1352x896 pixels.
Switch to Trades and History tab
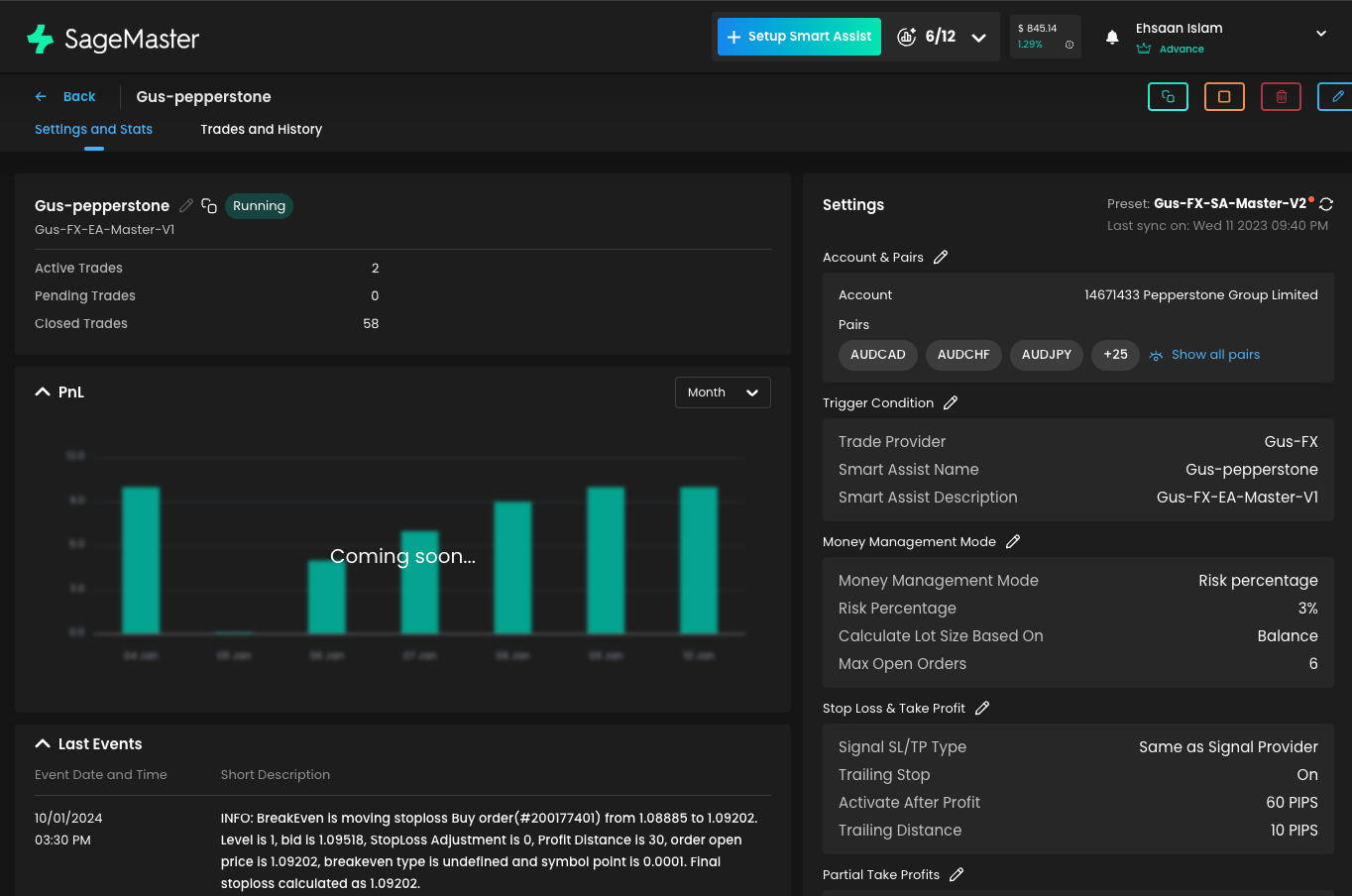point(261,130)
